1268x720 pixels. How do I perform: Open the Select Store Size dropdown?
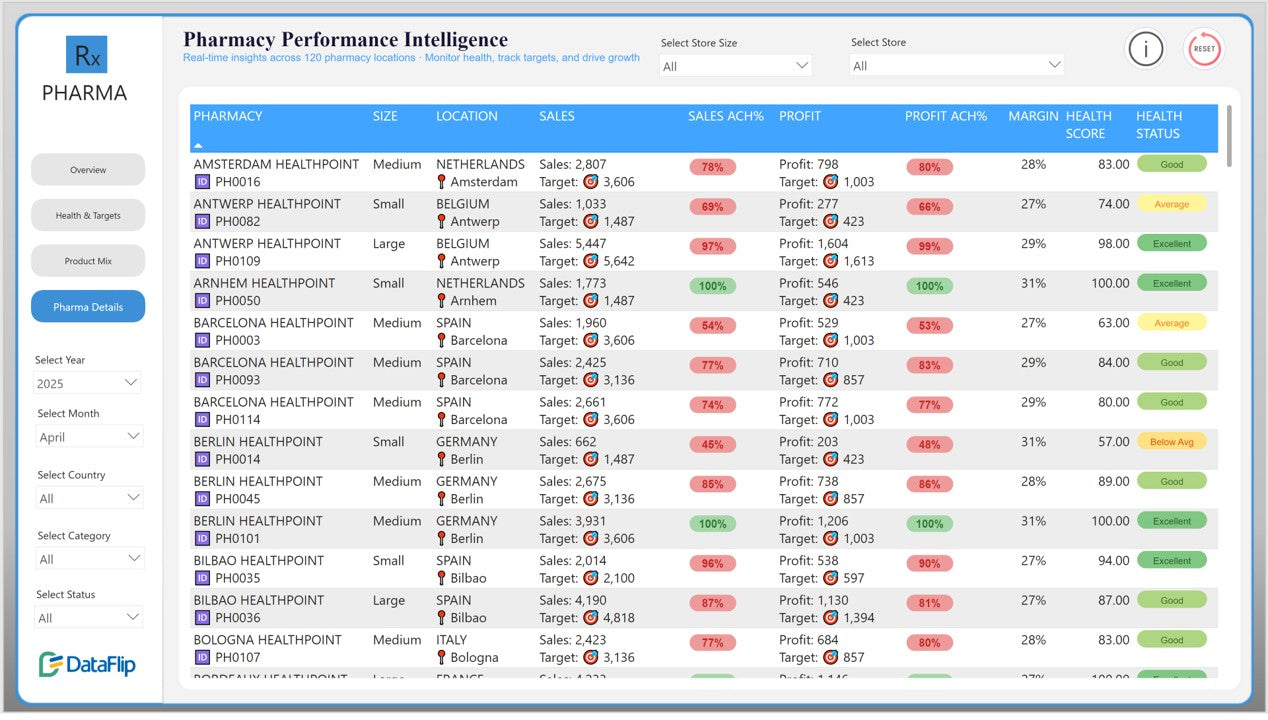click(x=735, y=66)
